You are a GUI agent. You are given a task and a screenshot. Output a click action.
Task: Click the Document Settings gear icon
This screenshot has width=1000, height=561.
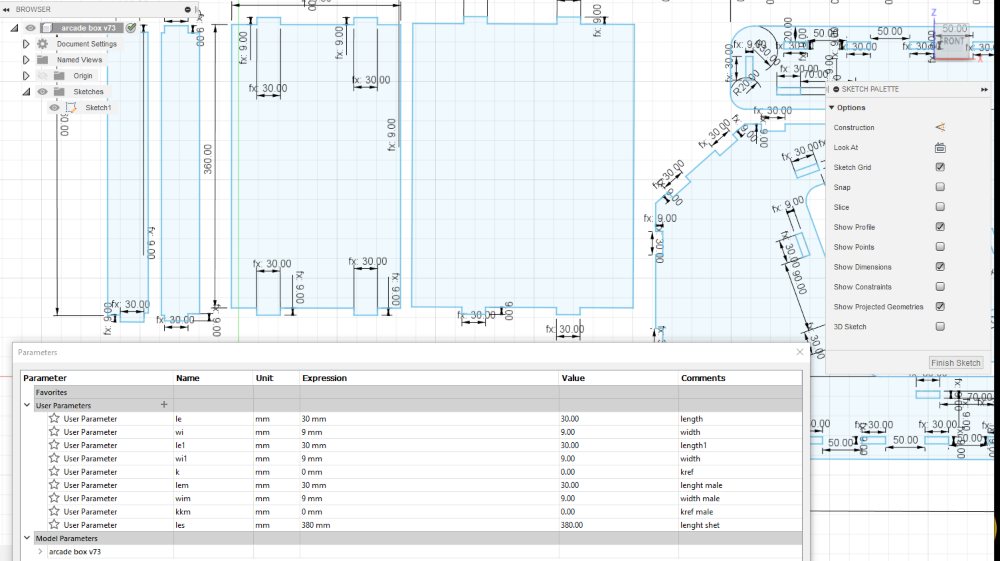click(42, 44)
